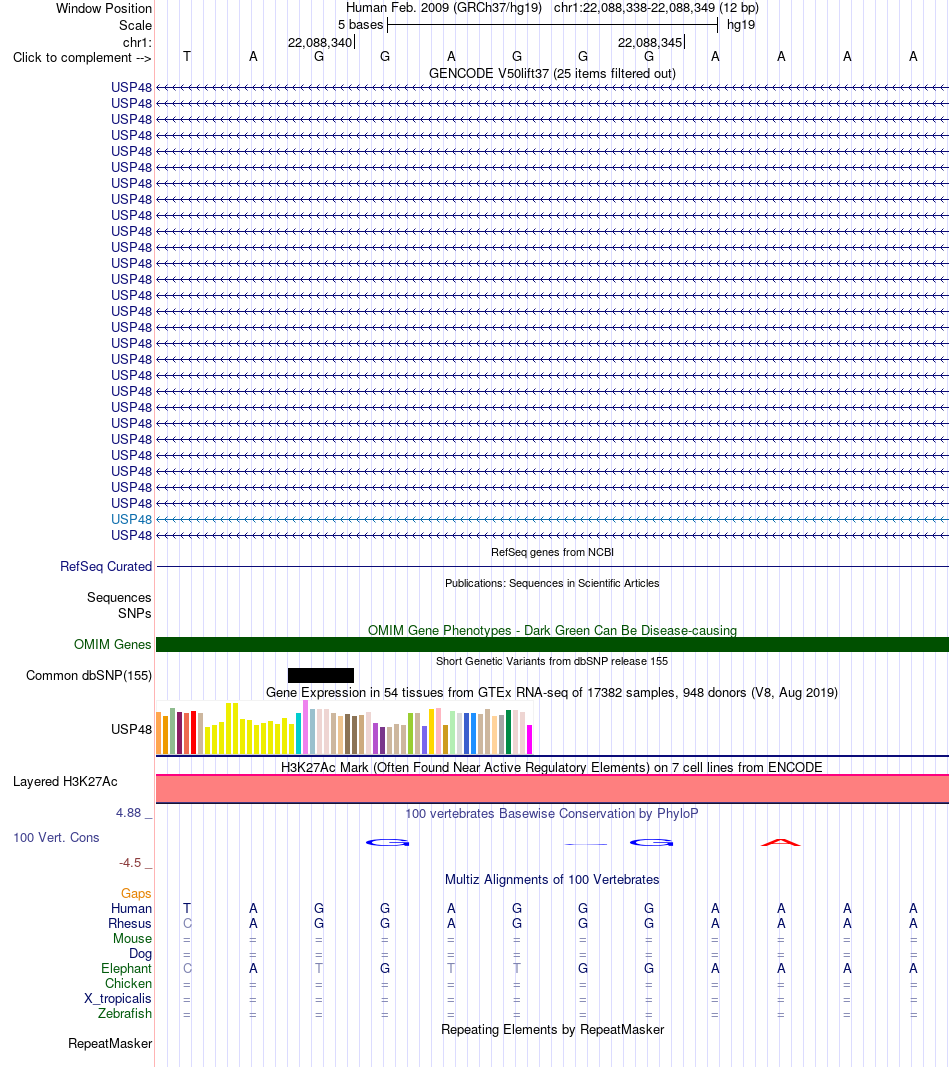Open 'Publications: Sequences in Scientific Articles' title

tap(552, 583)
